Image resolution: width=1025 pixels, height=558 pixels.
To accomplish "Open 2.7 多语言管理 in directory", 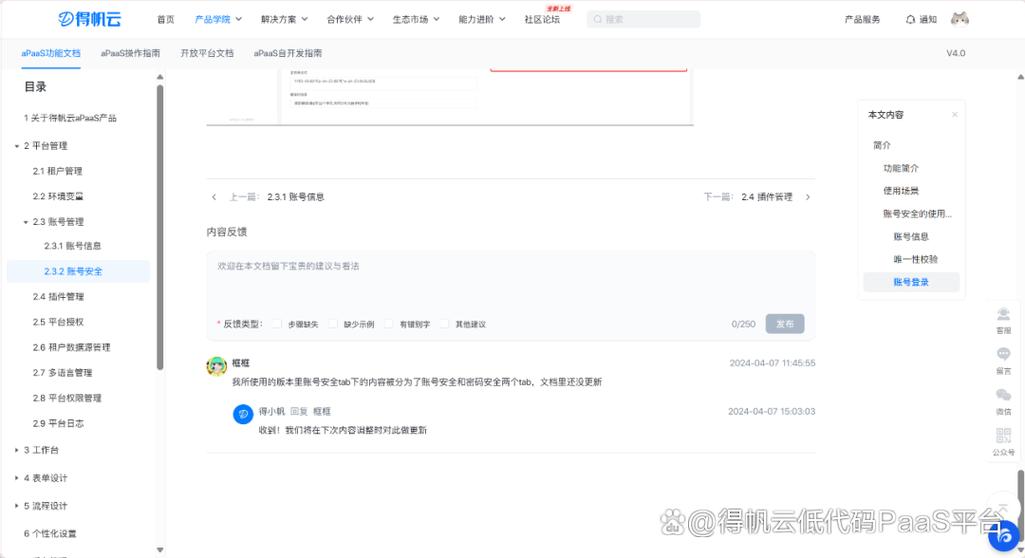I will (63, 373).
